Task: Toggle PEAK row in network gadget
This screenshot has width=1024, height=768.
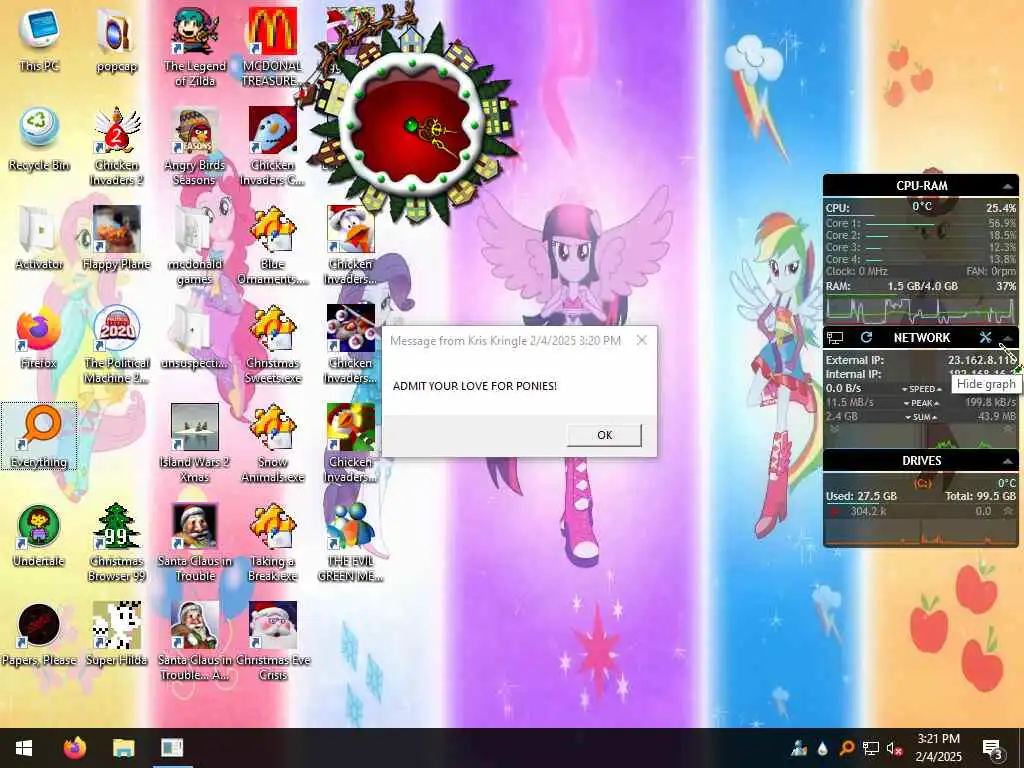Action: 921,403
